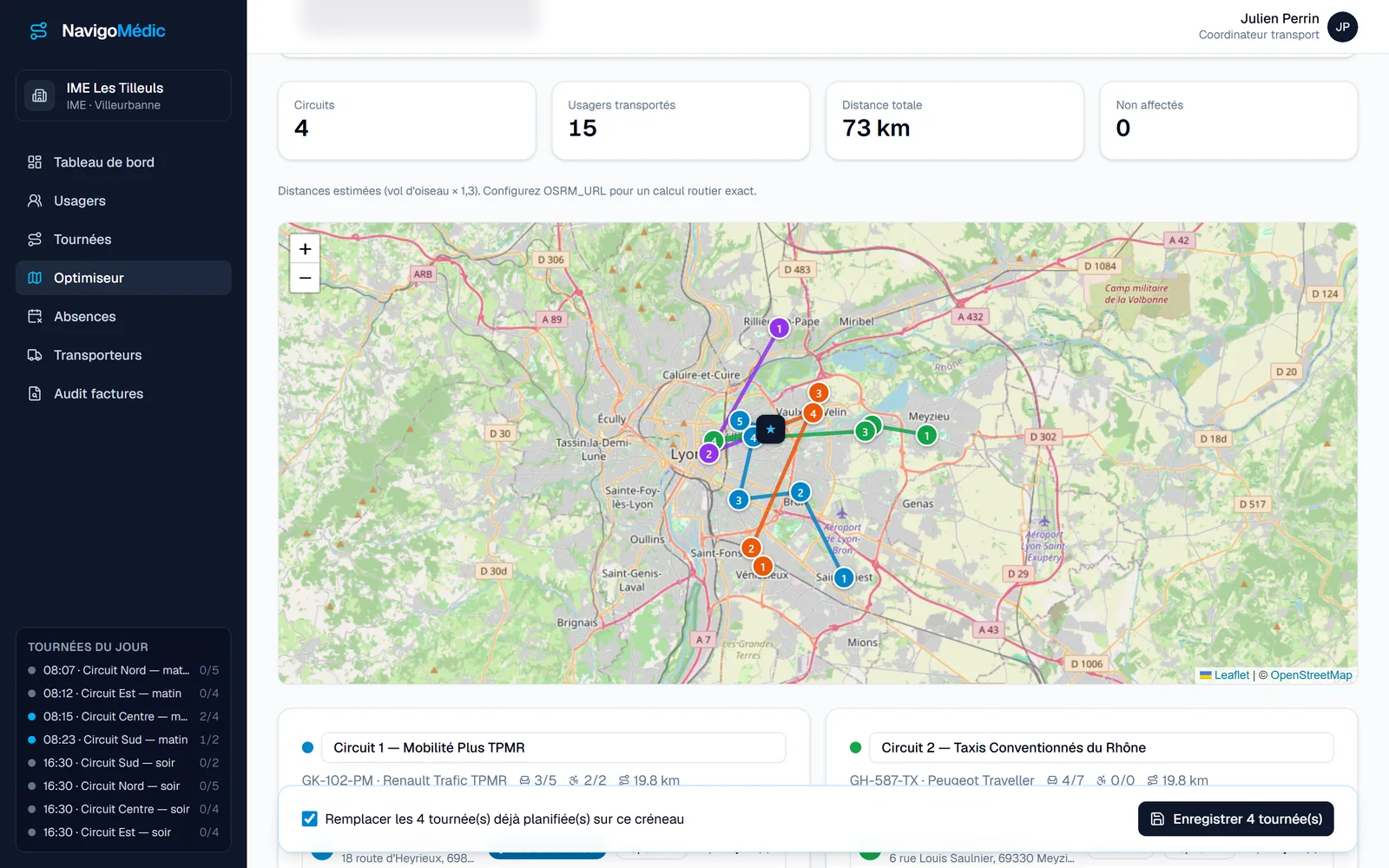The height and width of the screenshot is (868, 1389).
Task: Click the IME Les Tilleuls establishment card
Action: (x=123, y=95)
